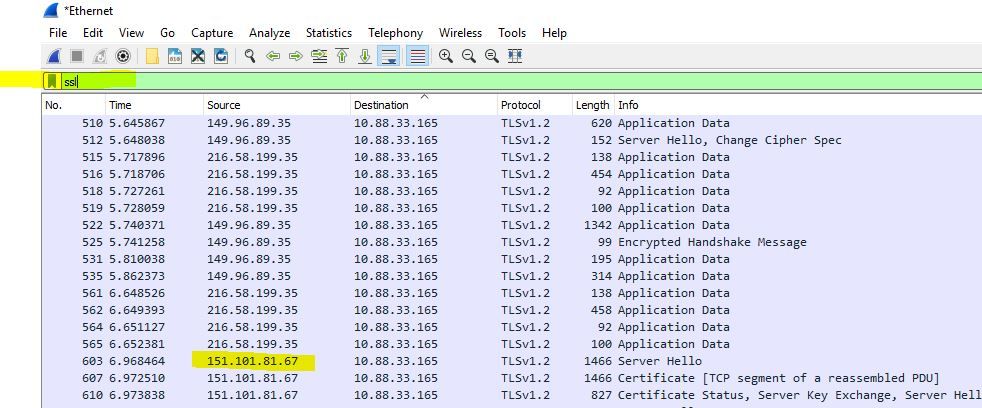The width and height of the screenshot is (982, 408).
Task: Go back in packet history
Action: point(272,56)
